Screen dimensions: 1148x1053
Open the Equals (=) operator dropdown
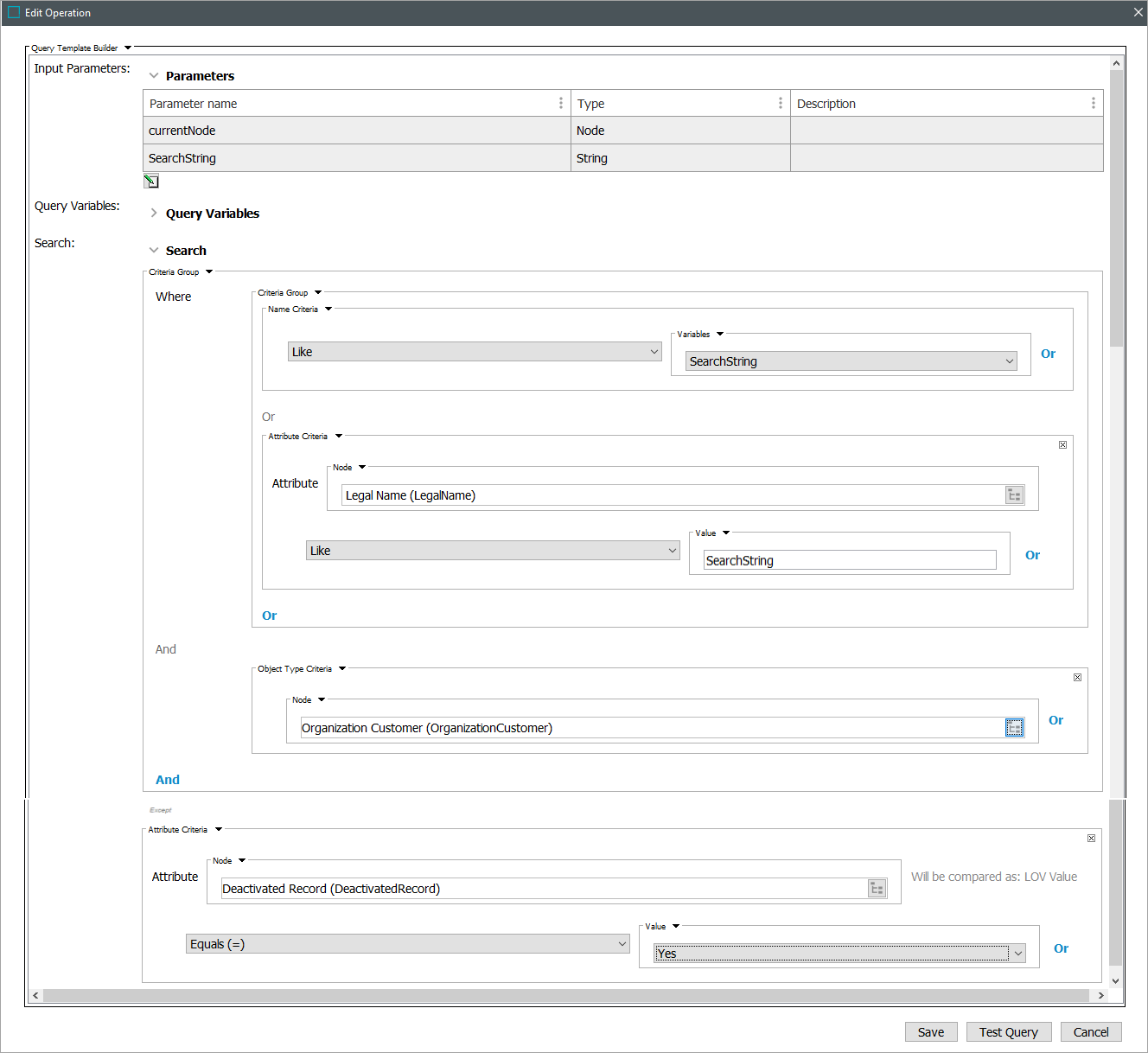tap(407, 944)
